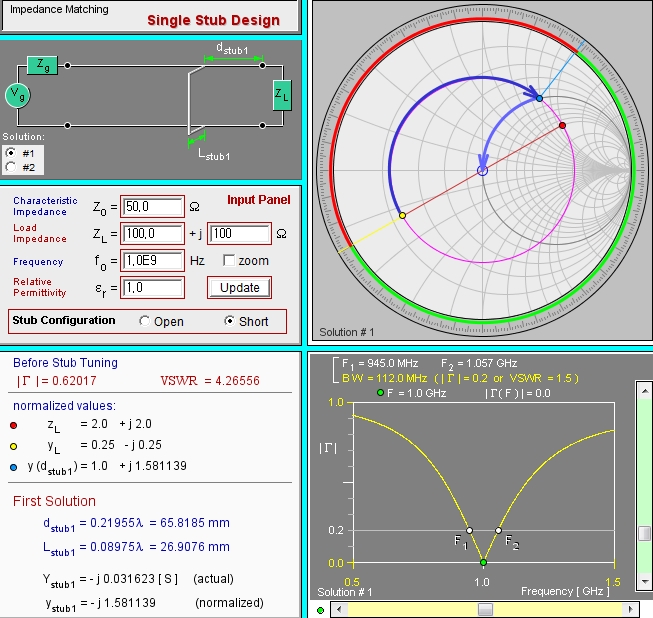Click the load impedance real part field

pyautogui.click(x=152, y=234)
